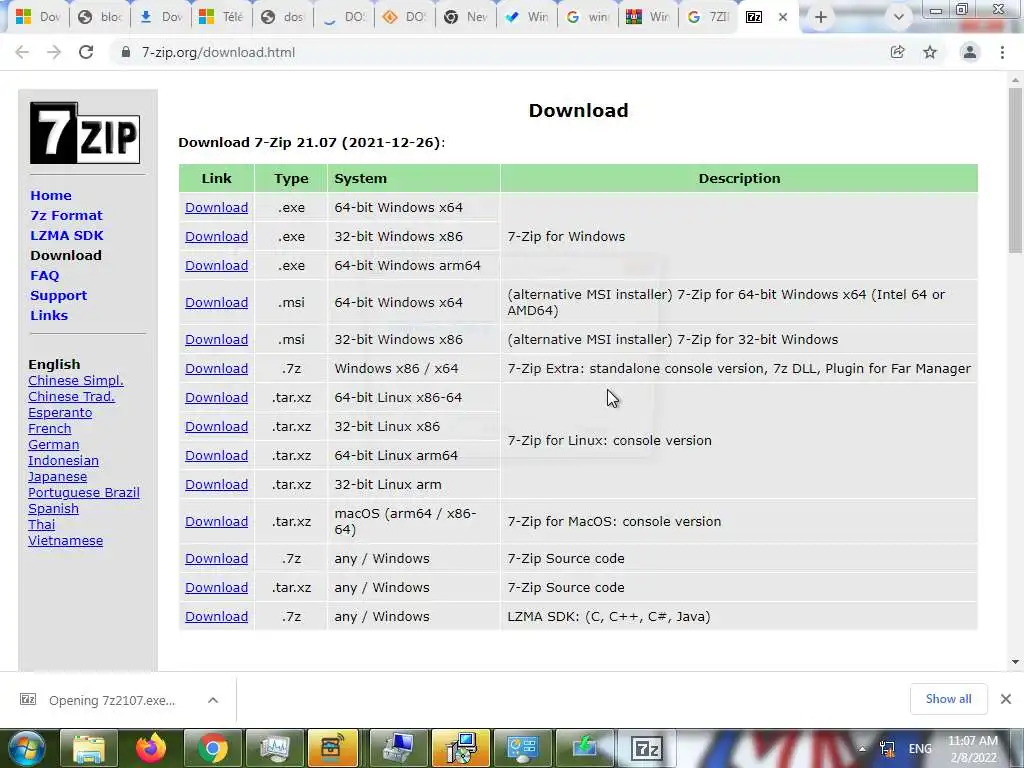
Task: Show hidden system tray icons
Action: (862, 749)
